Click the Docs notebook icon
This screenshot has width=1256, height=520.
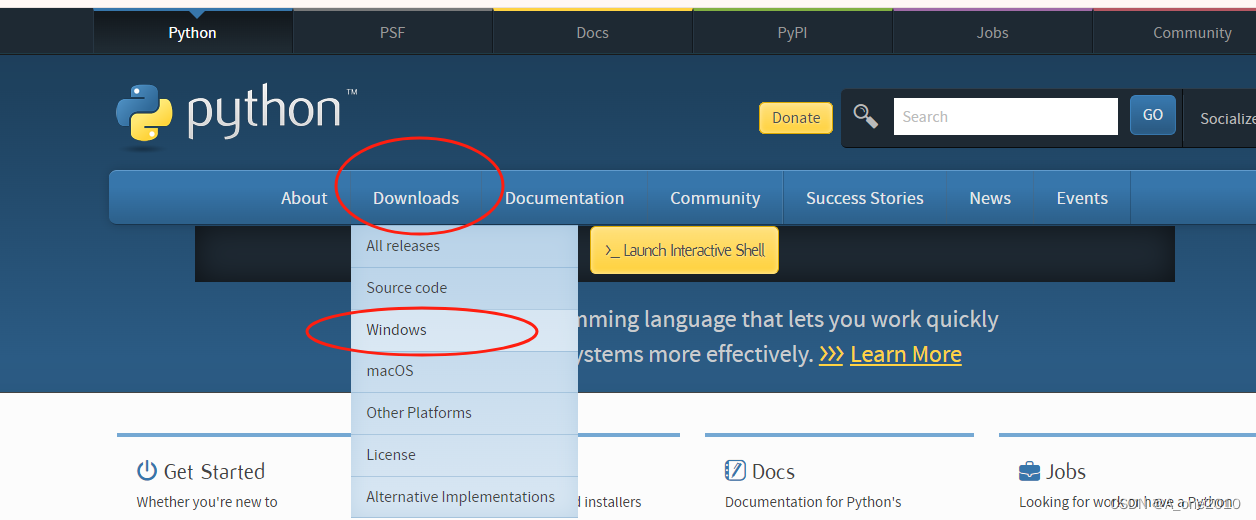tap(735, 471)
